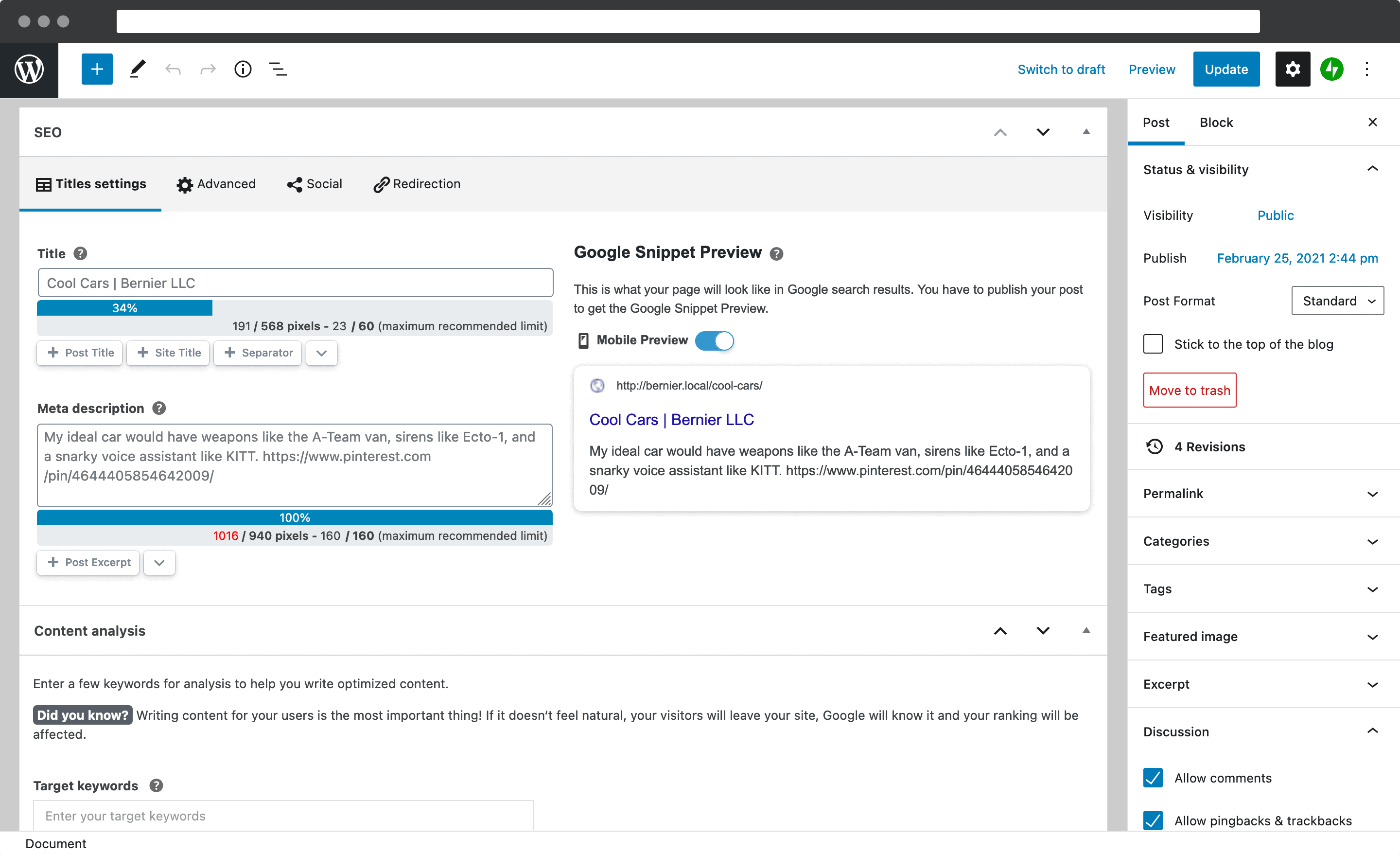
Task: Click the 34% title length progress bar
Action: (x=124, y=308)
